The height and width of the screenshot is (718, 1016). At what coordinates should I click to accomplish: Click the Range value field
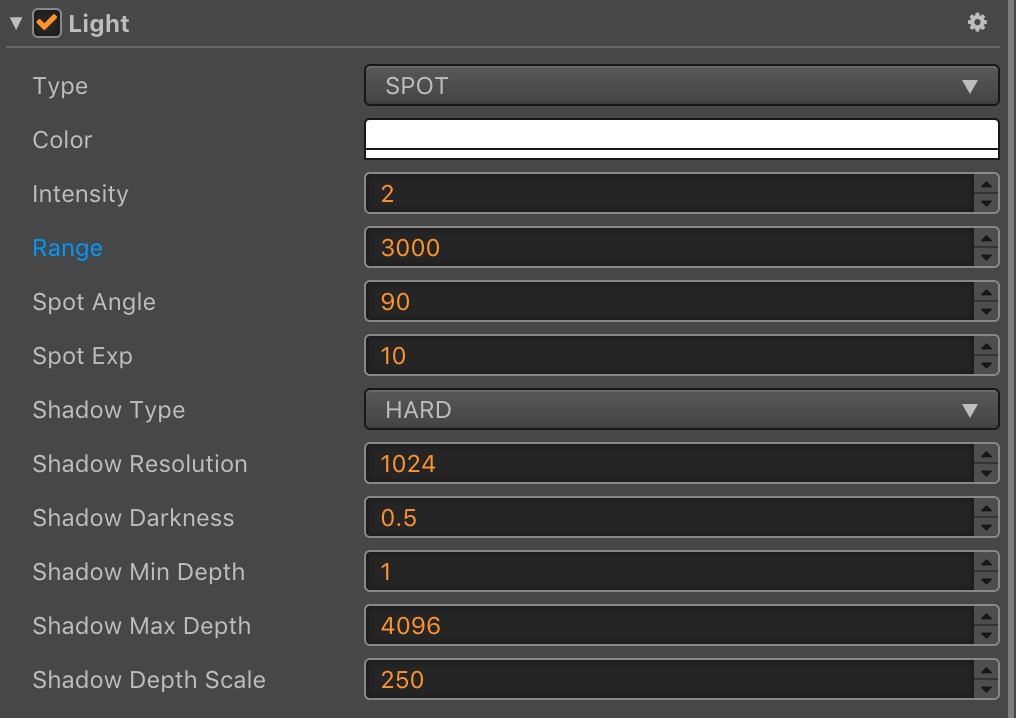click(669, 247)
